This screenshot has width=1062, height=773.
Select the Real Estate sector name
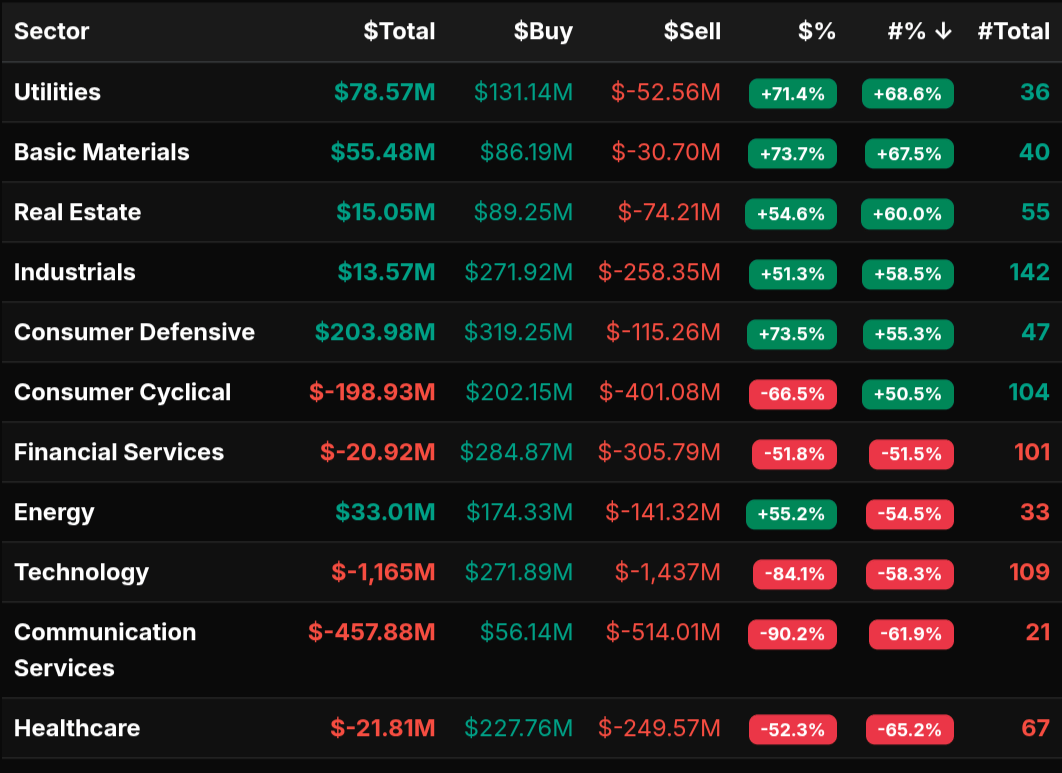click(78, 212)
